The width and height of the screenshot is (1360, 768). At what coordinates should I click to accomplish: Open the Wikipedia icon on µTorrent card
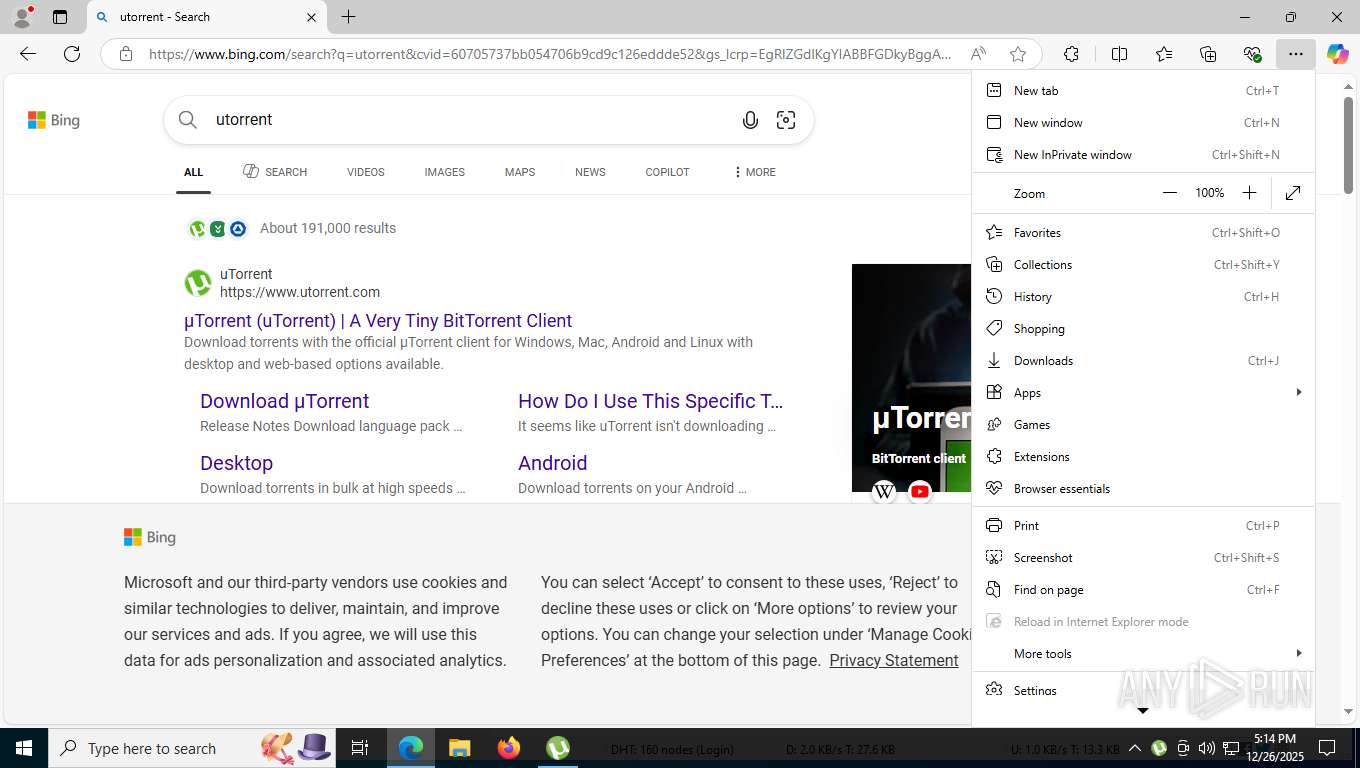[x=884, y=491]
